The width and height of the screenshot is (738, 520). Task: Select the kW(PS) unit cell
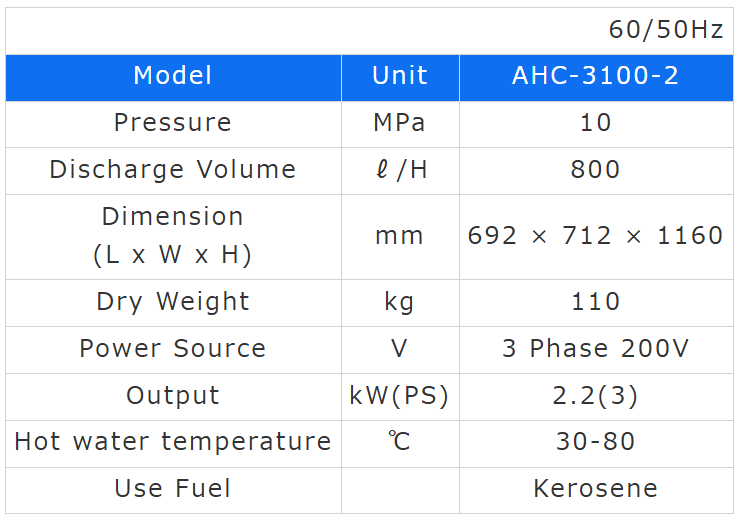click(399, 396)
